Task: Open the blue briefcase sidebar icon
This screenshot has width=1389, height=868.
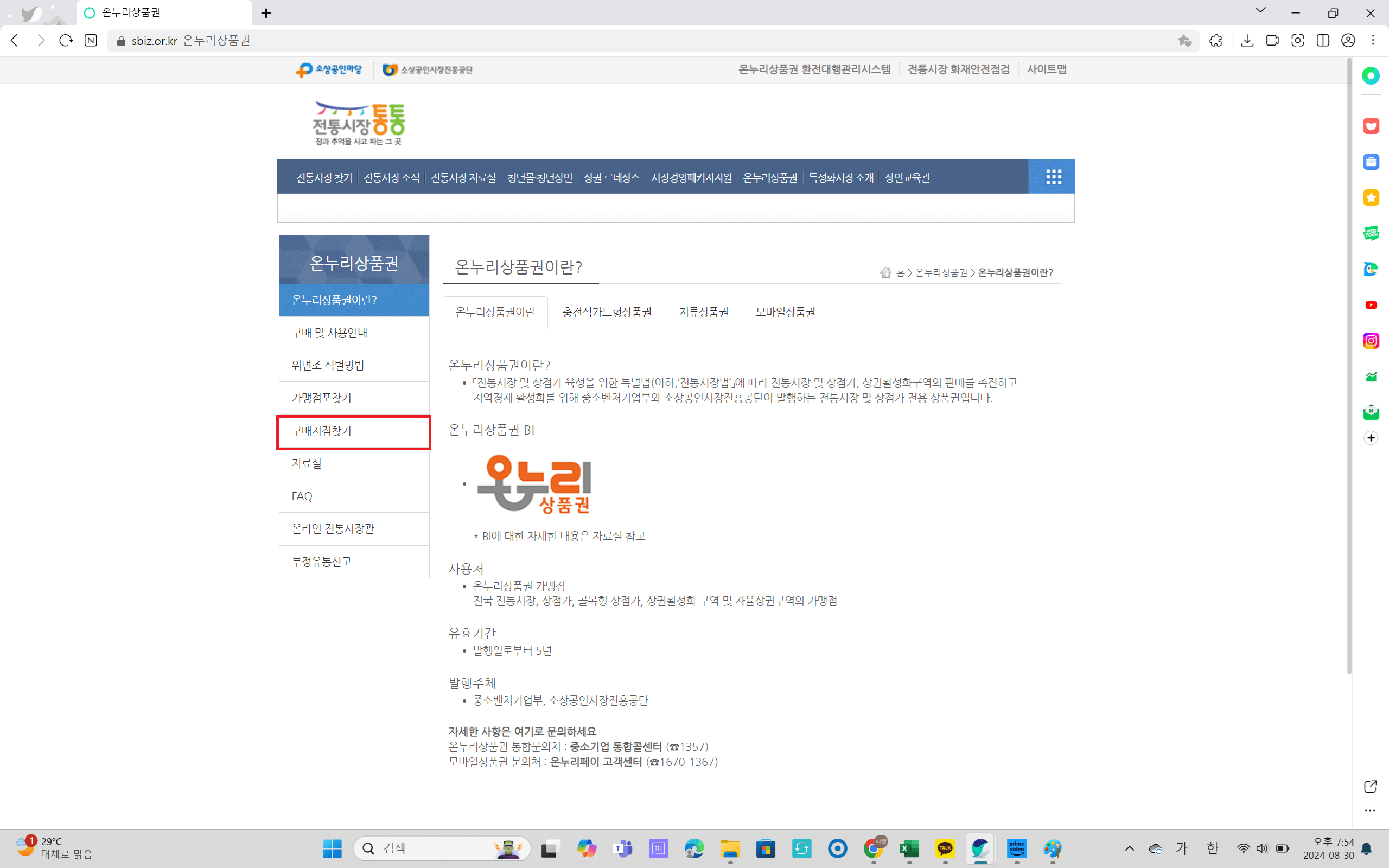Action: pyautogui.click(x=1371, y=161)
